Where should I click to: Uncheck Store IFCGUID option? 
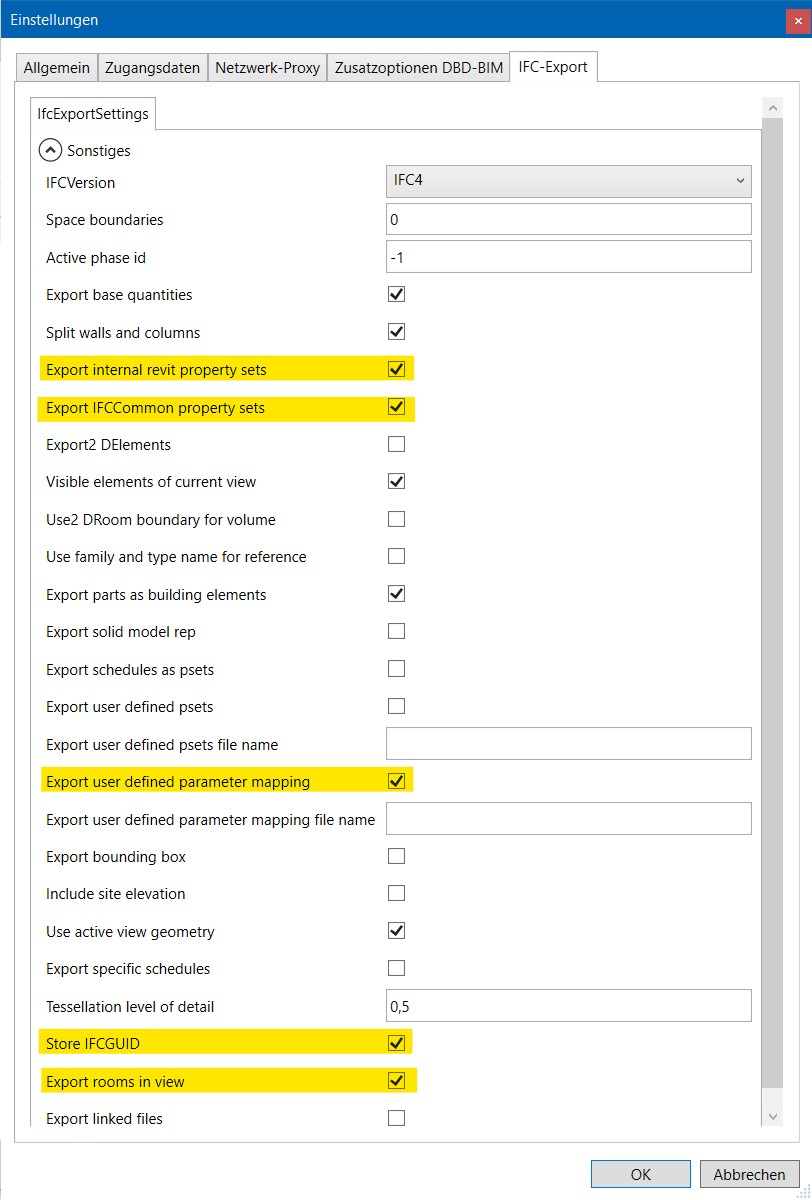396,1044
